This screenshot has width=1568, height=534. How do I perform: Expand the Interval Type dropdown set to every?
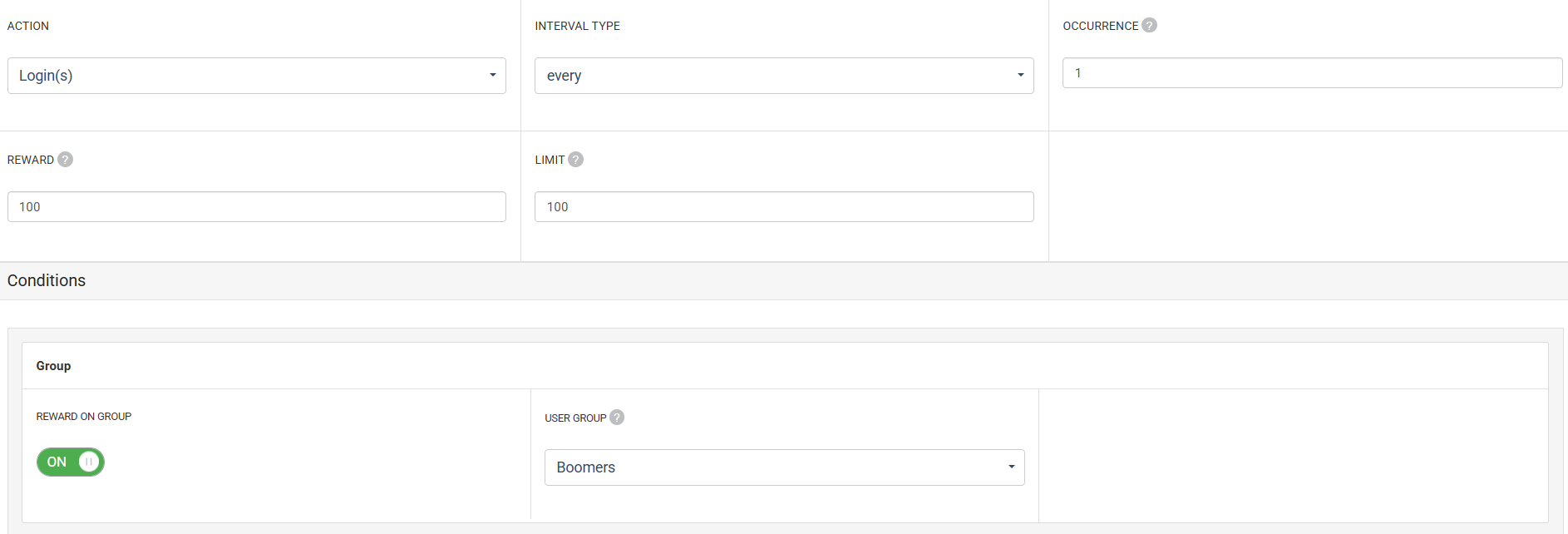coord(783,76)
